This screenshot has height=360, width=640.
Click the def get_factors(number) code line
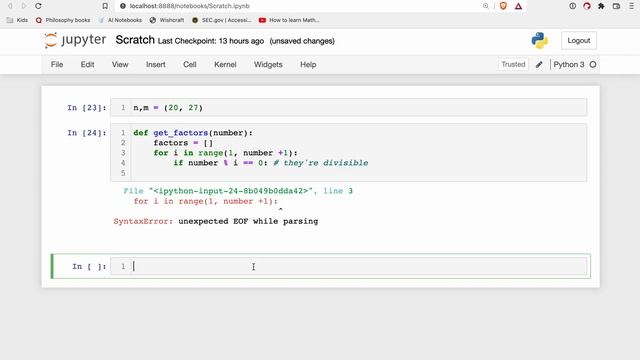click(x=193, y=133)
